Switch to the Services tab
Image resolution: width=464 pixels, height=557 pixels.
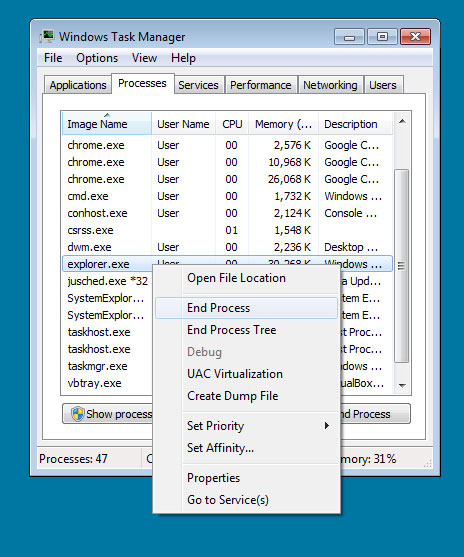pos(199,85)
